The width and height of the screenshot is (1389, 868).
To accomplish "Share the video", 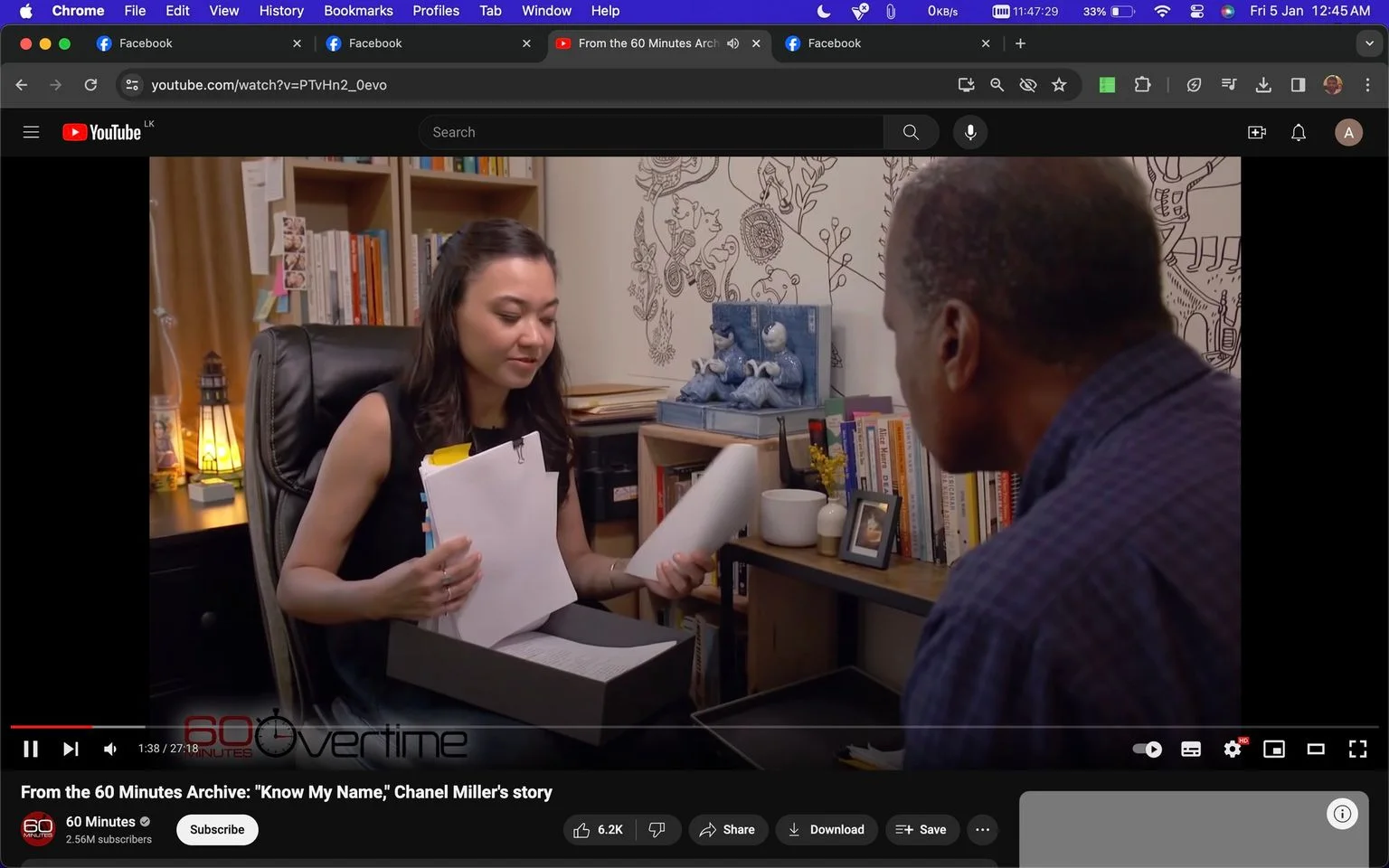I will point(728,829).
